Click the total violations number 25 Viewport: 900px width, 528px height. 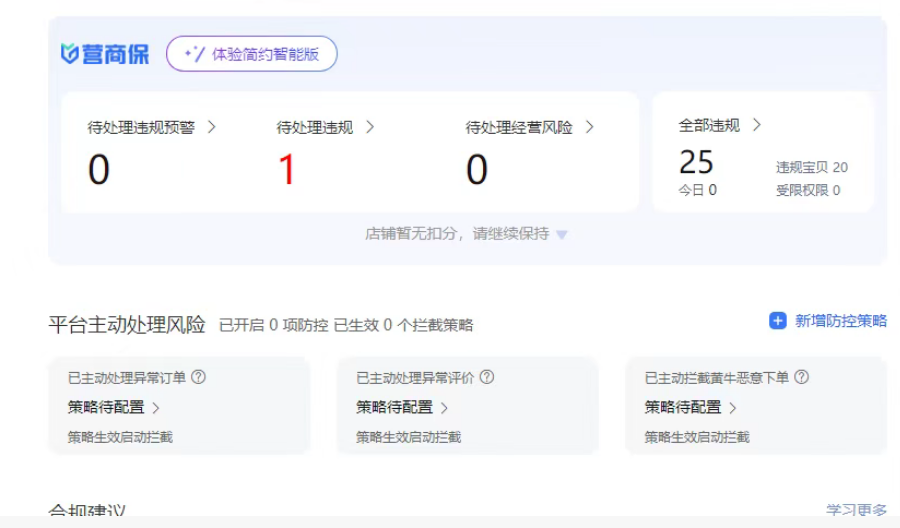click(696, 161)
